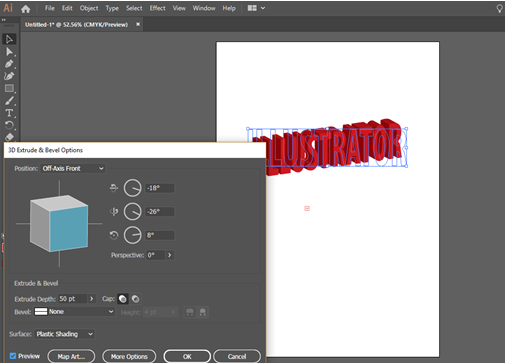Click the red ILLUSTRATOR 3D text

[x=333, y=148]
